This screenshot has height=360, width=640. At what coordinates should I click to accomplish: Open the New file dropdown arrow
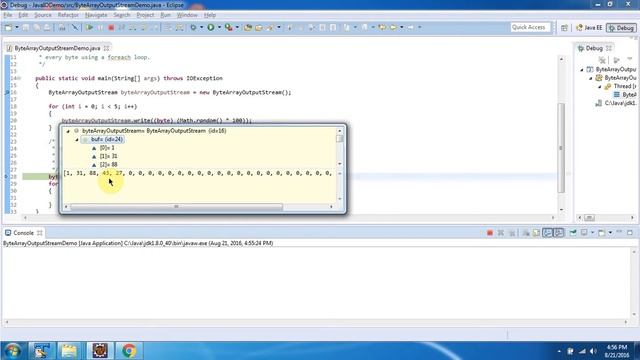(17, 27)
